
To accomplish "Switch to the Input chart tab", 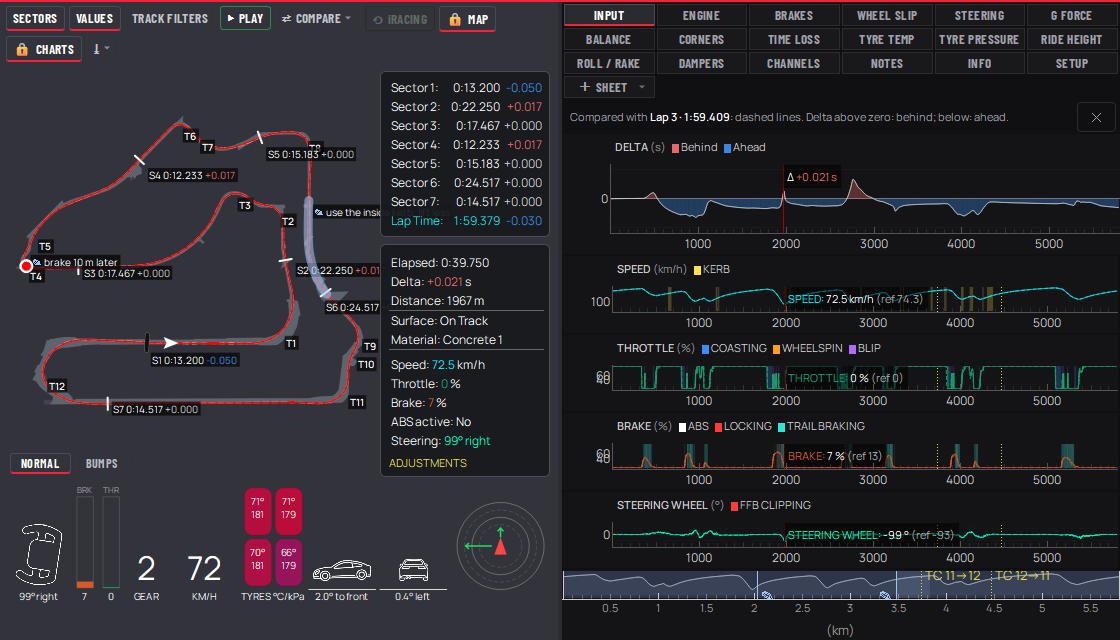I will coord(609,15).
